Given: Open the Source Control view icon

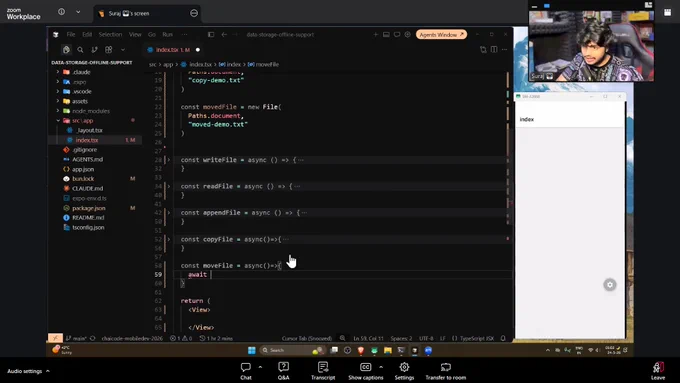Looking at the screenshot, I should [x=94, y=50].
